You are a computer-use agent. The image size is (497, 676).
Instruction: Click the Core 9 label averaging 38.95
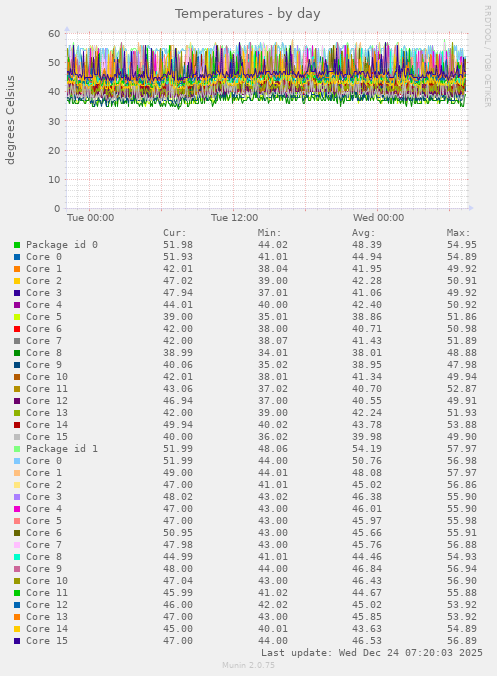point(44,365)
